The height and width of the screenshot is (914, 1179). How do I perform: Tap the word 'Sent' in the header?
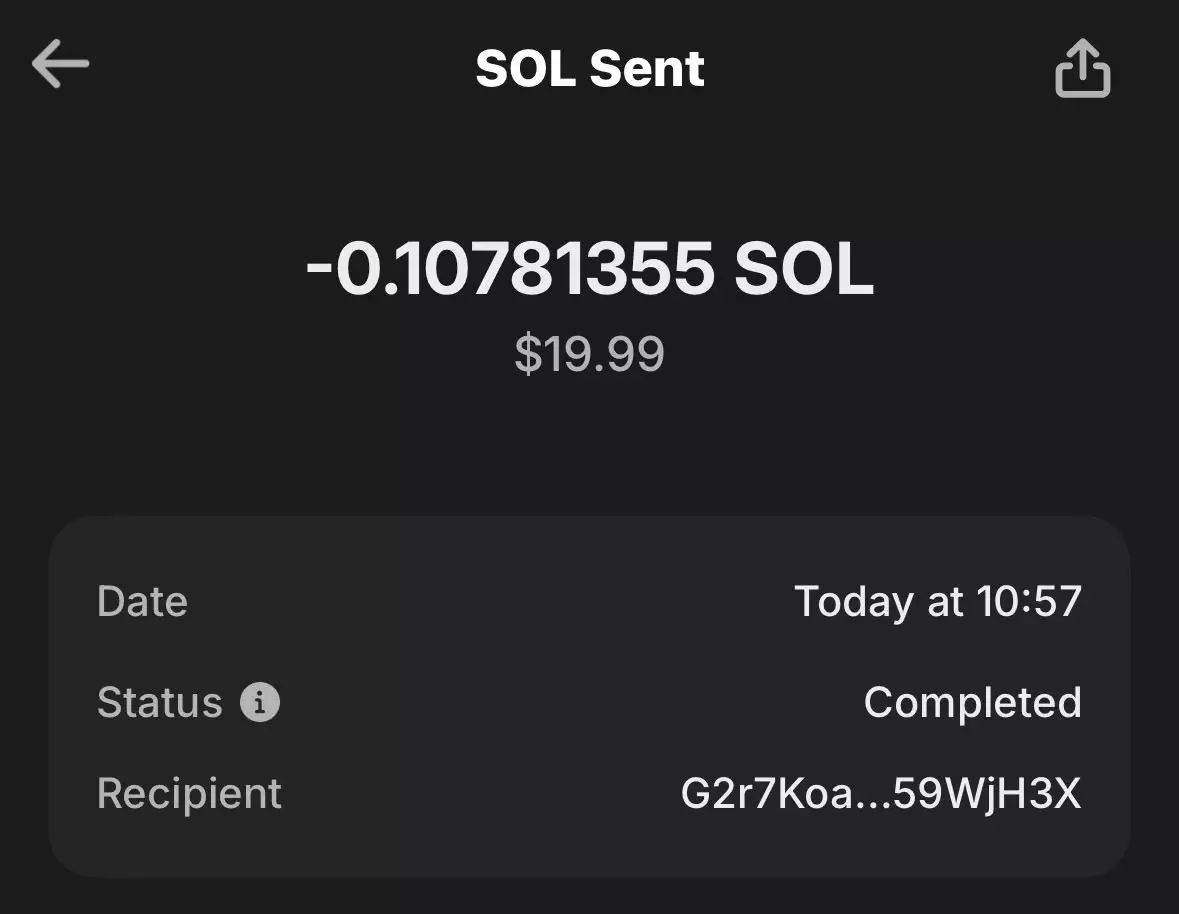click(647, 69)
